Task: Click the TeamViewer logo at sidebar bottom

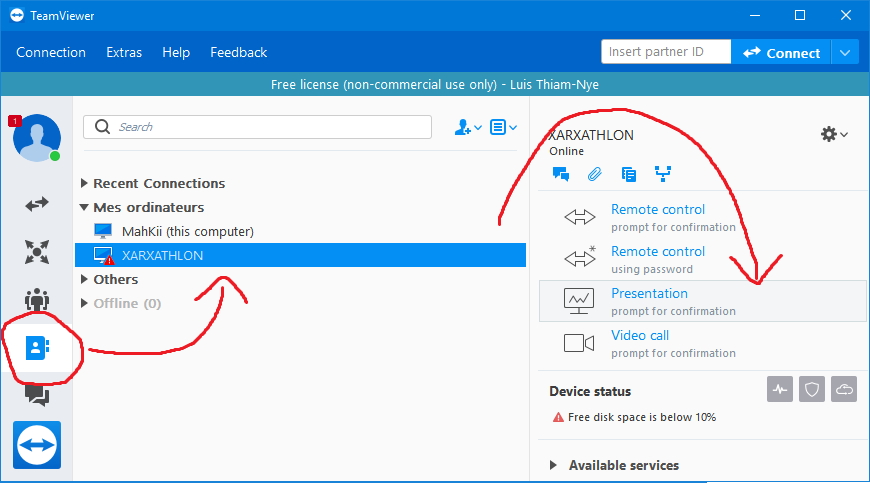Action: [x=37, y=445]
